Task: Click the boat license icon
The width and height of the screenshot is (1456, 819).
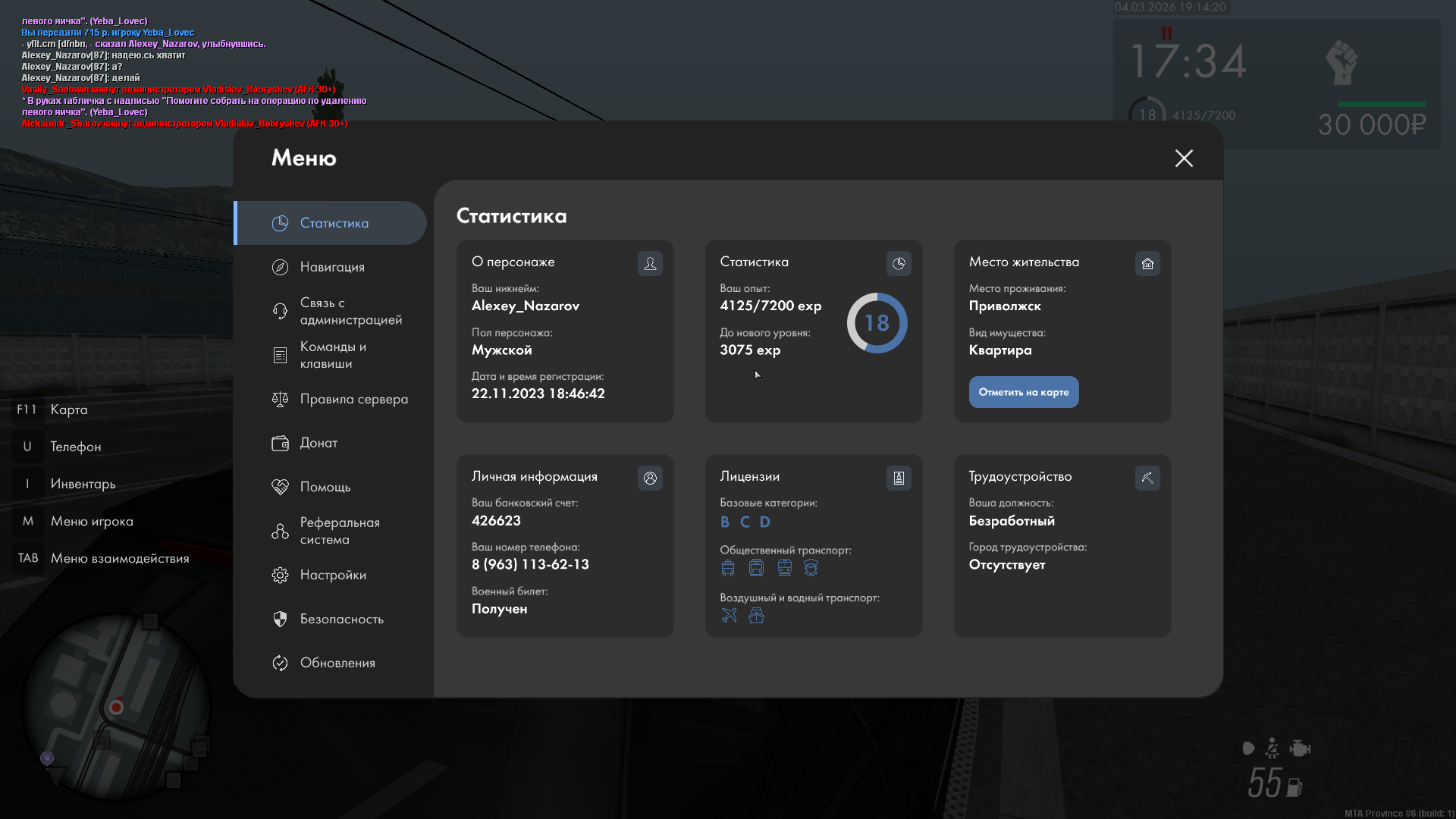Action: [x=756, y=615]
